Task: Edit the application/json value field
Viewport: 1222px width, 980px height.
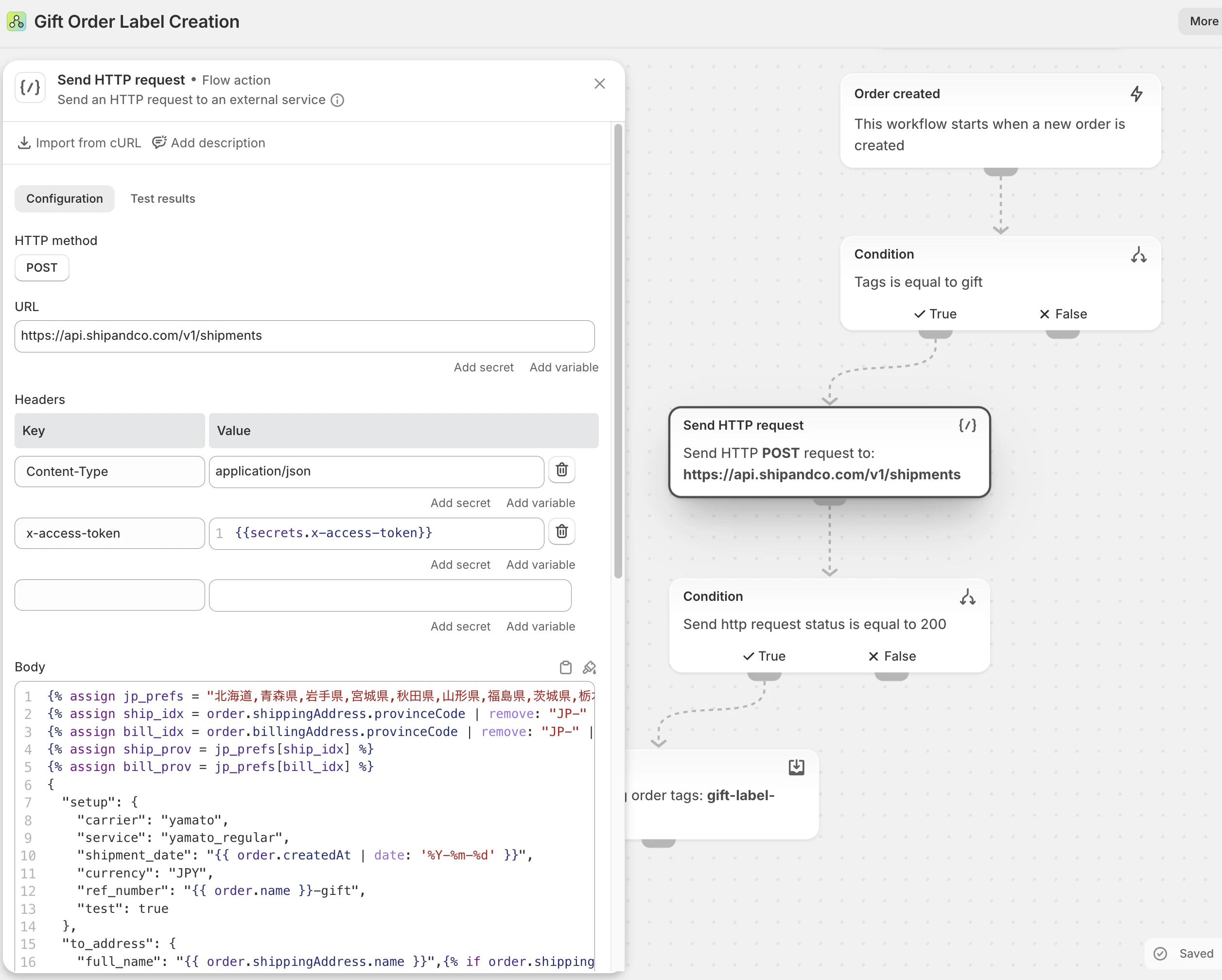Action: [376, 472]
